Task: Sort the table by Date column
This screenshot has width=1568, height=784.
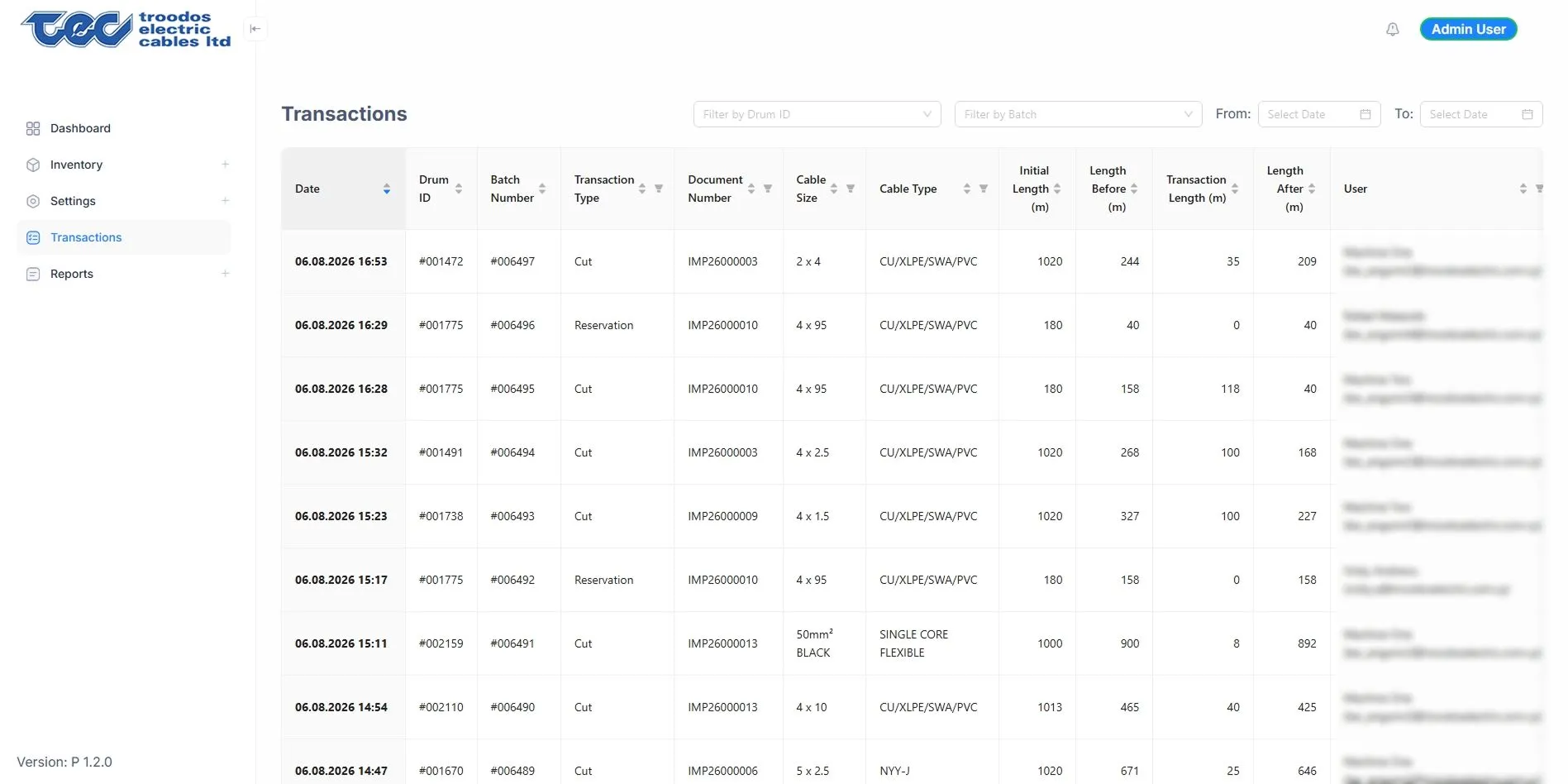Action: 386,189
